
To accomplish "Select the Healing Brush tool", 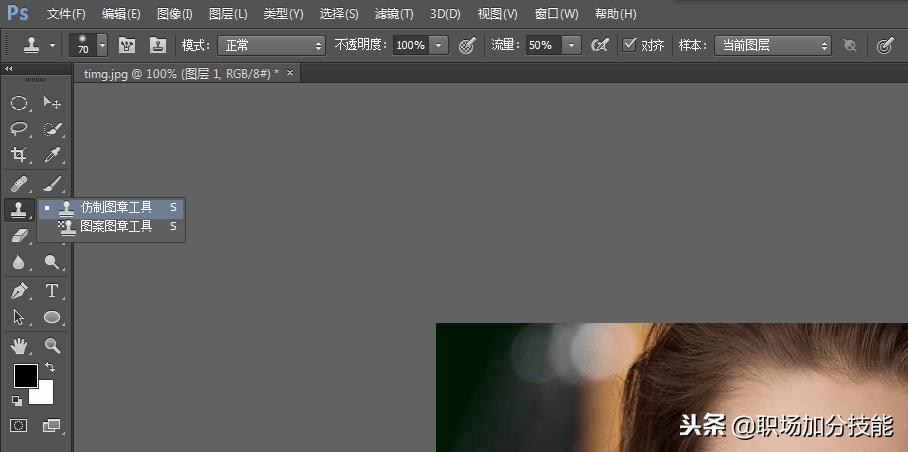I will (x=19, y=185).
